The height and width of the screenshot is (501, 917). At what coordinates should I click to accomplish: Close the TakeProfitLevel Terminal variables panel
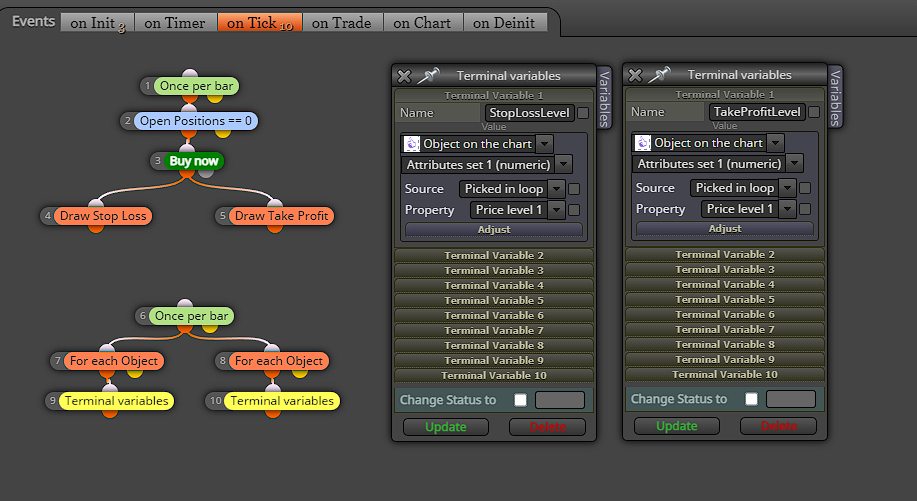click(x=635, y=75)
